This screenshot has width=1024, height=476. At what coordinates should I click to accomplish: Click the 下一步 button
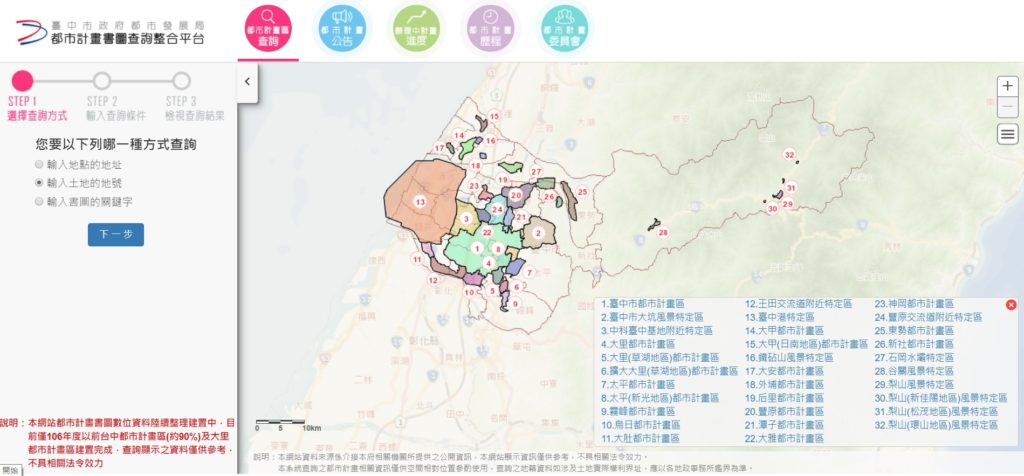pyautogui.click(x=116, y=234)
